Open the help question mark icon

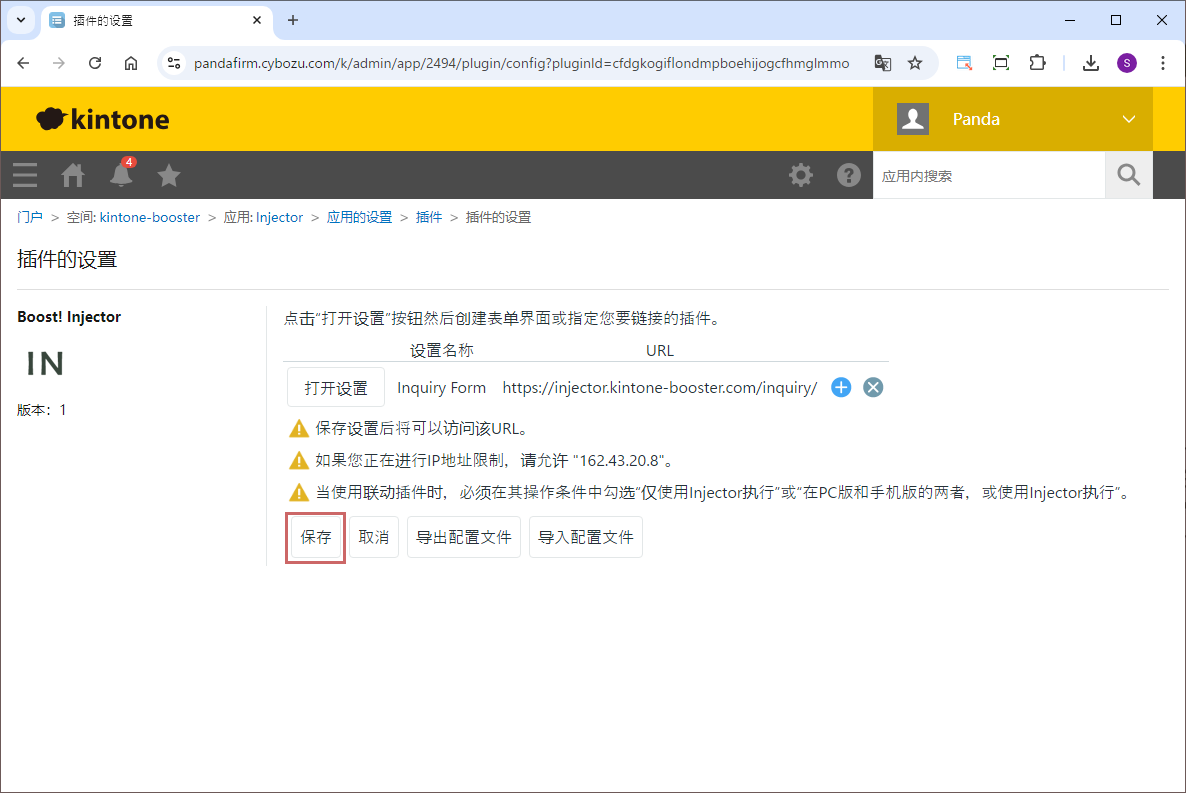(849, 175)
